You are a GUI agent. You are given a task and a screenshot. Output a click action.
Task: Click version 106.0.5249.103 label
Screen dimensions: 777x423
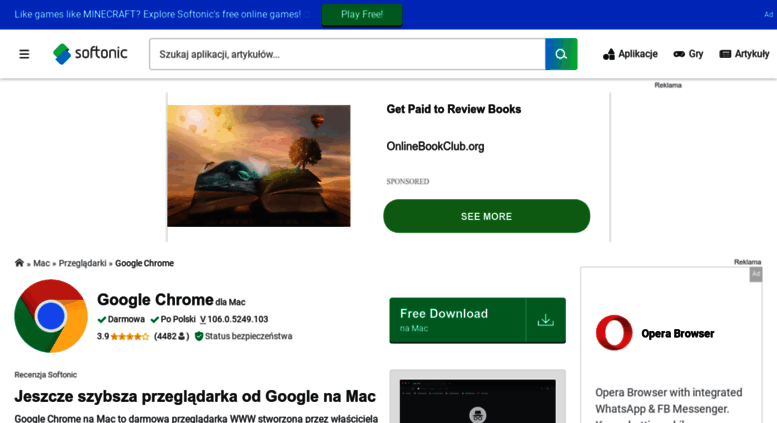234,319
